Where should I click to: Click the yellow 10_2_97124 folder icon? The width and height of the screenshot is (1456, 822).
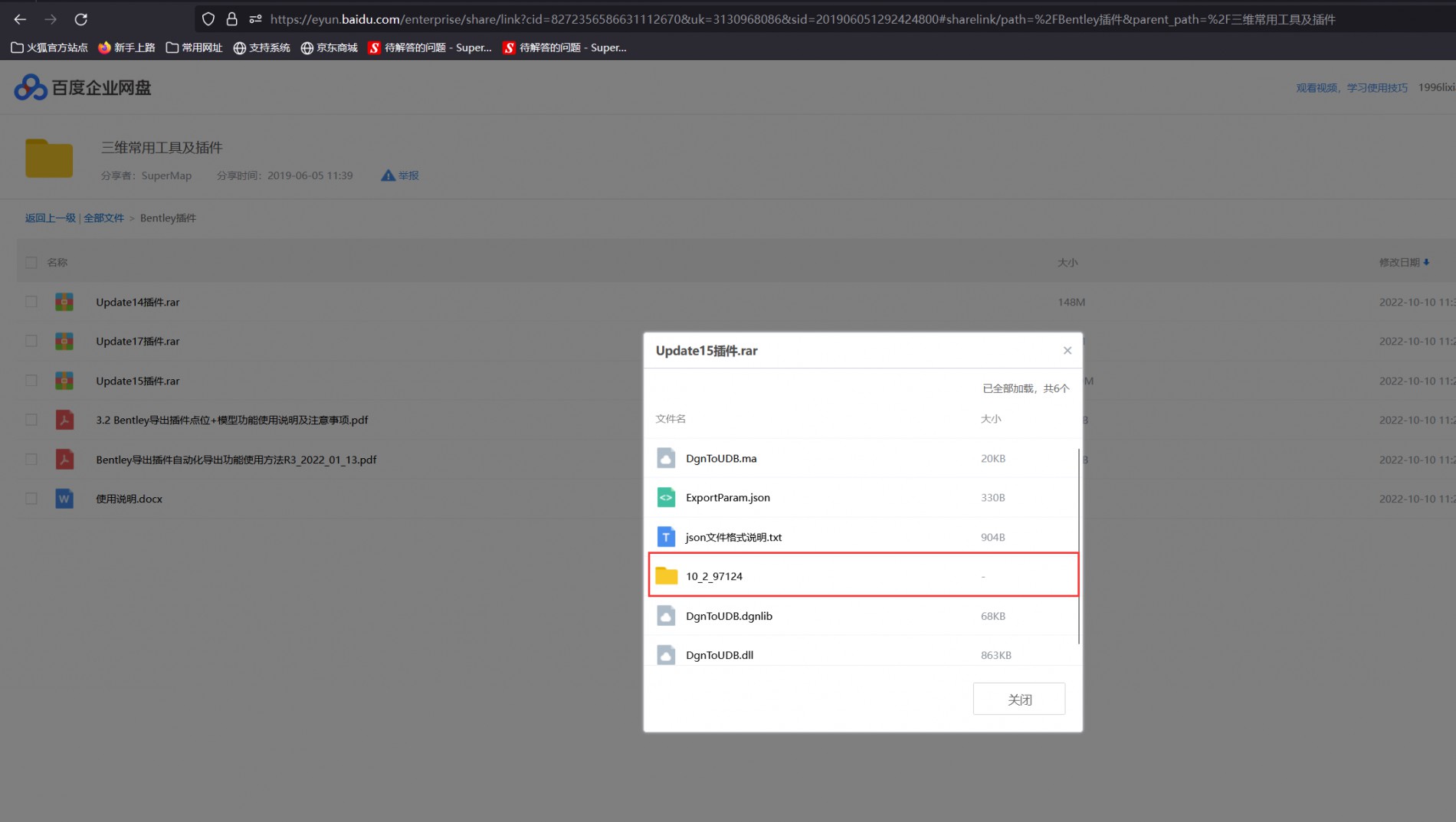click(x=666, y=576)
